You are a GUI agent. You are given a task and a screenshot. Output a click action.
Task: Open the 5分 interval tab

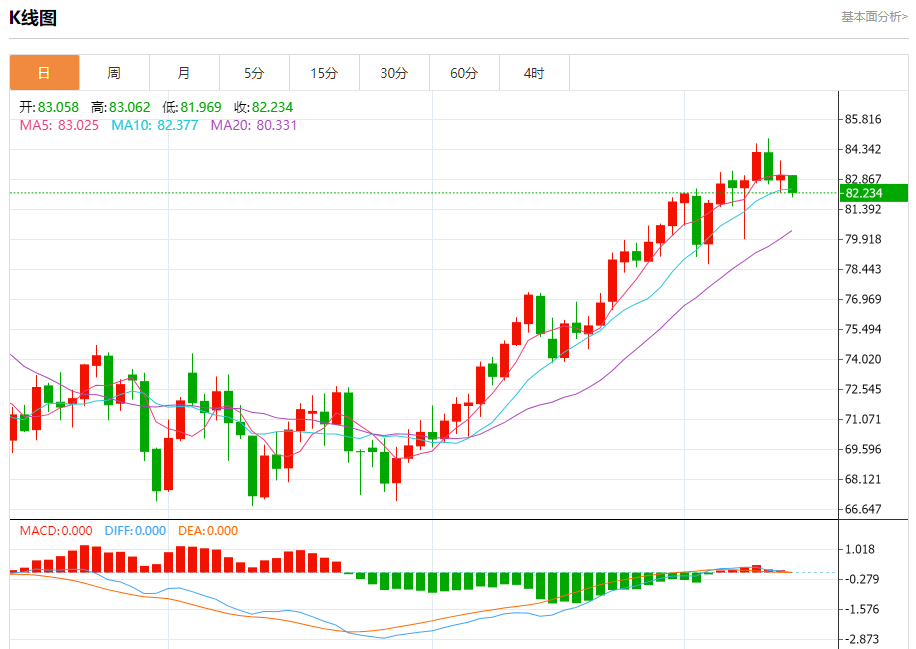[254, 73]
